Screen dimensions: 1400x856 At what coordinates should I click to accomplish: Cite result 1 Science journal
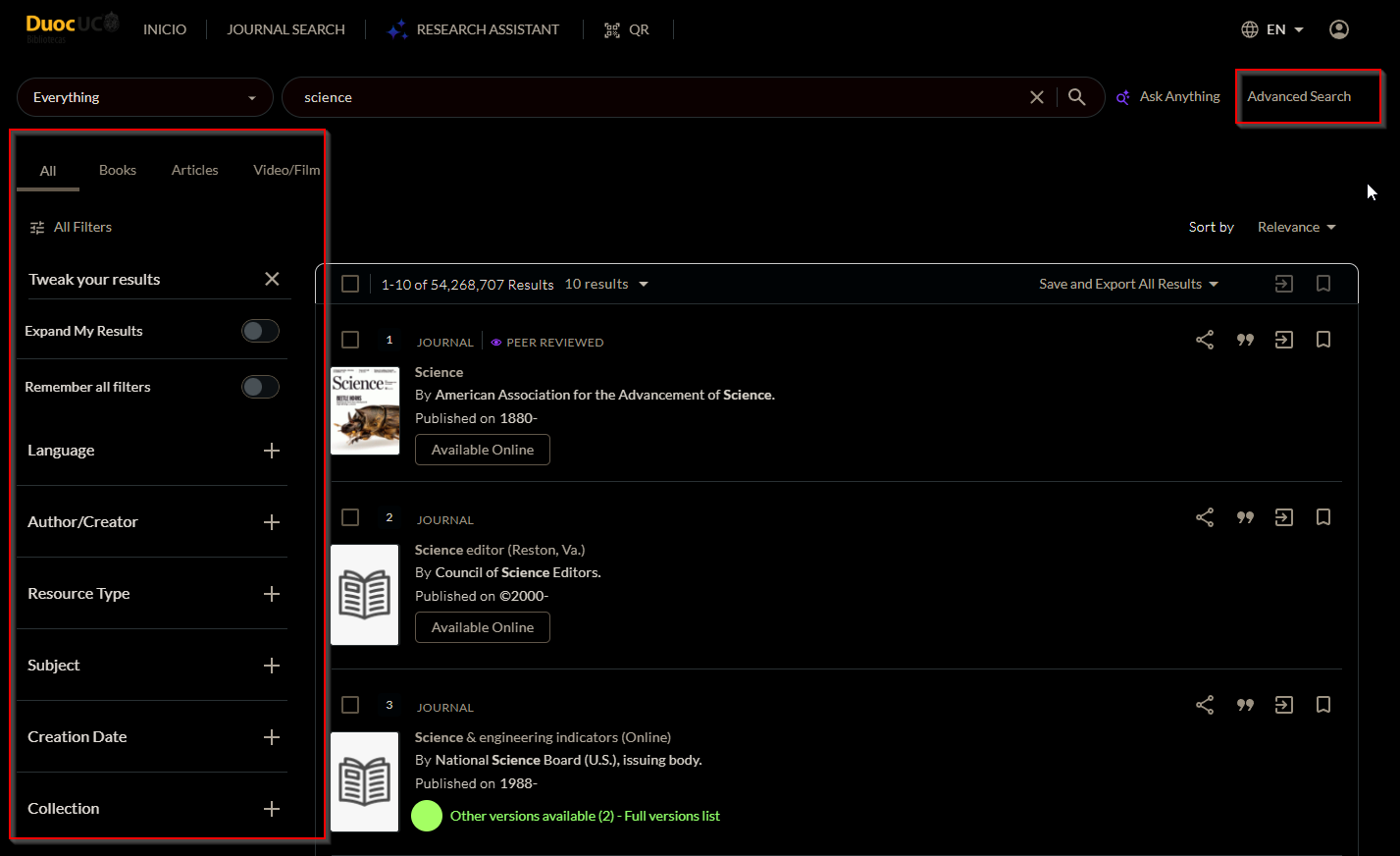[x=1245, y=340]
